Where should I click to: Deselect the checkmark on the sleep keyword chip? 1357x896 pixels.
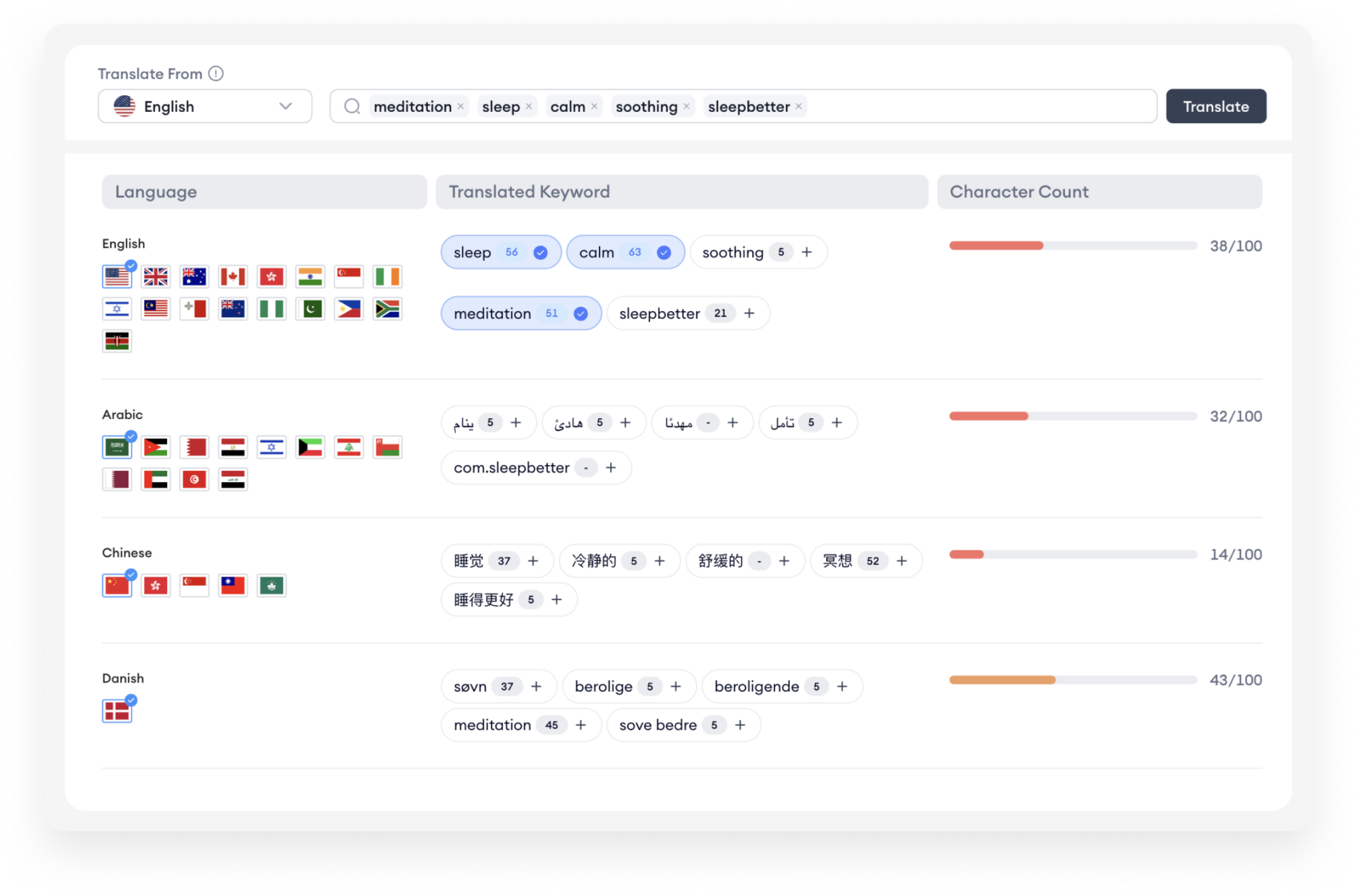click(x=540, y=252)
